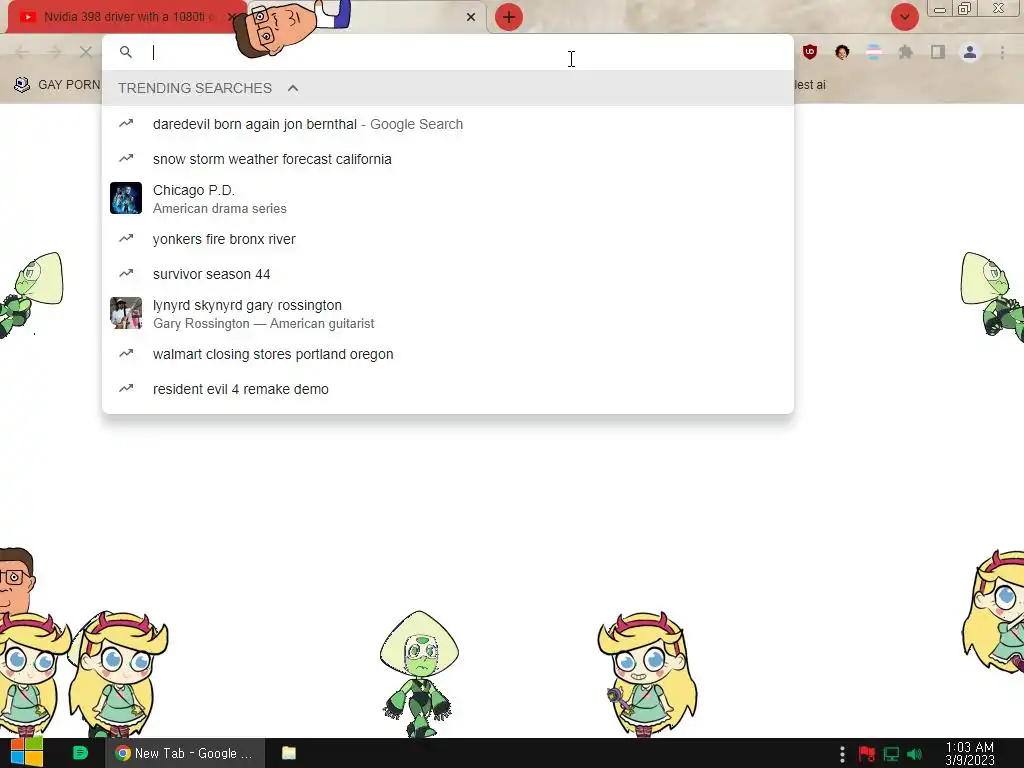The height and width of the screenshot is (768, 1024).
Task: Click the first bookmark icon on bookmarks bar
Action: (x=22, y=84)
